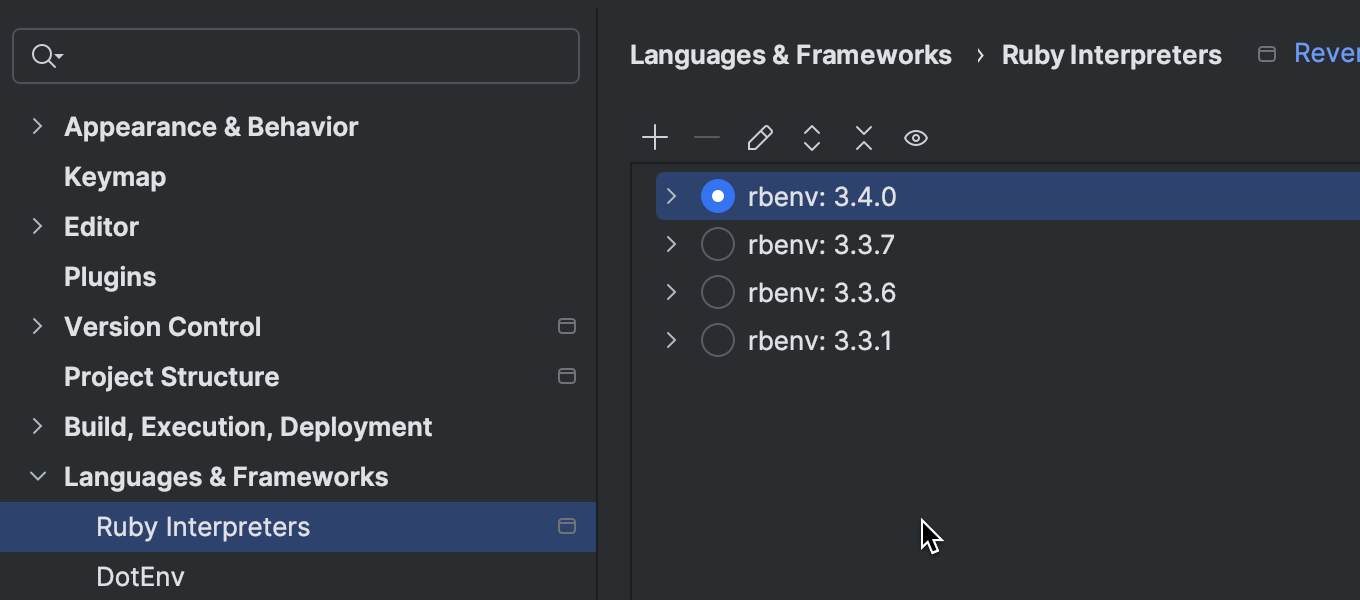Click the Revert link in header
The width and height of the screenshot is (1360, 600).
(x=1326, y=54)
